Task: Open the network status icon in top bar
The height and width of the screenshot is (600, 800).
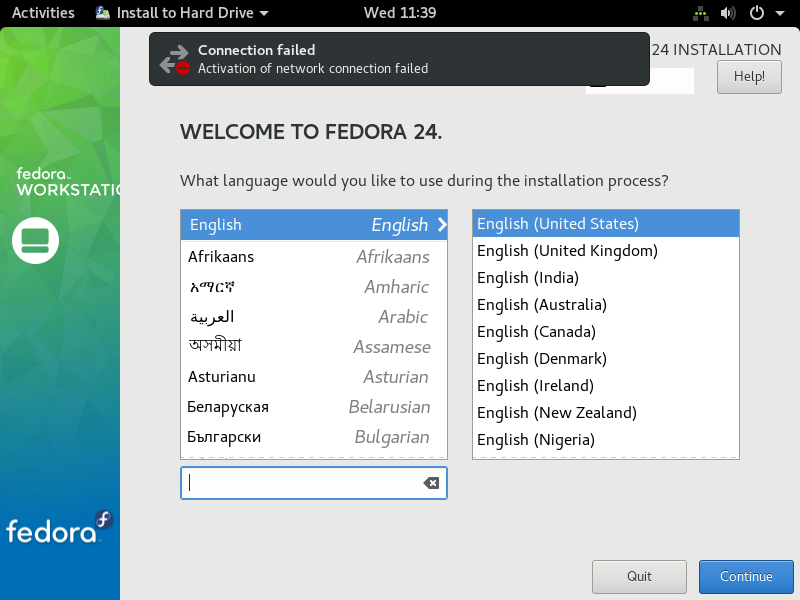Action: (x=701, y=13)
